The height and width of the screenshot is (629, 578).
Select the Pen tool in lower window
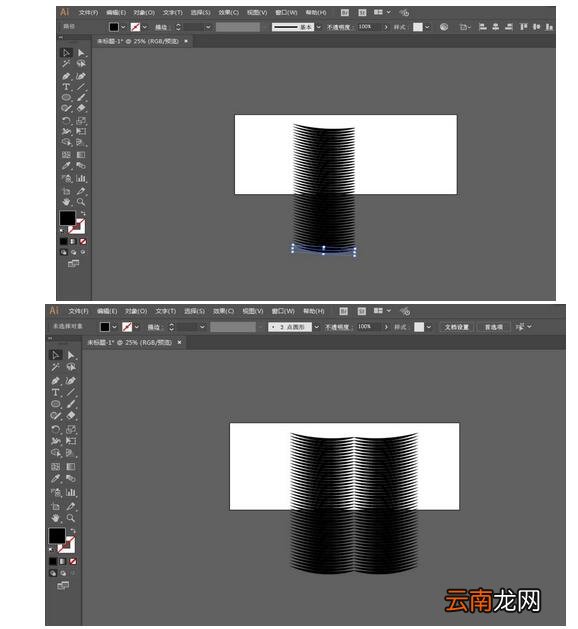click(x=55, y=380)
